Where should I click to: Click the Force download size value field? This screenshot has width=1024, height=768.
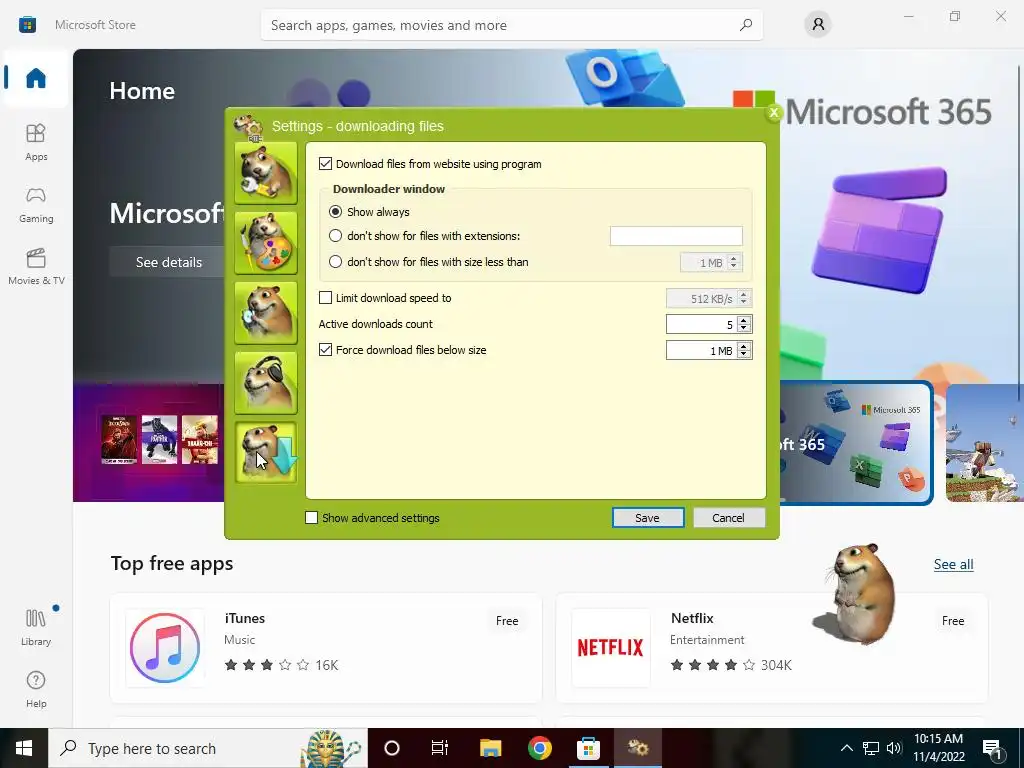click(x=702, y=351)
